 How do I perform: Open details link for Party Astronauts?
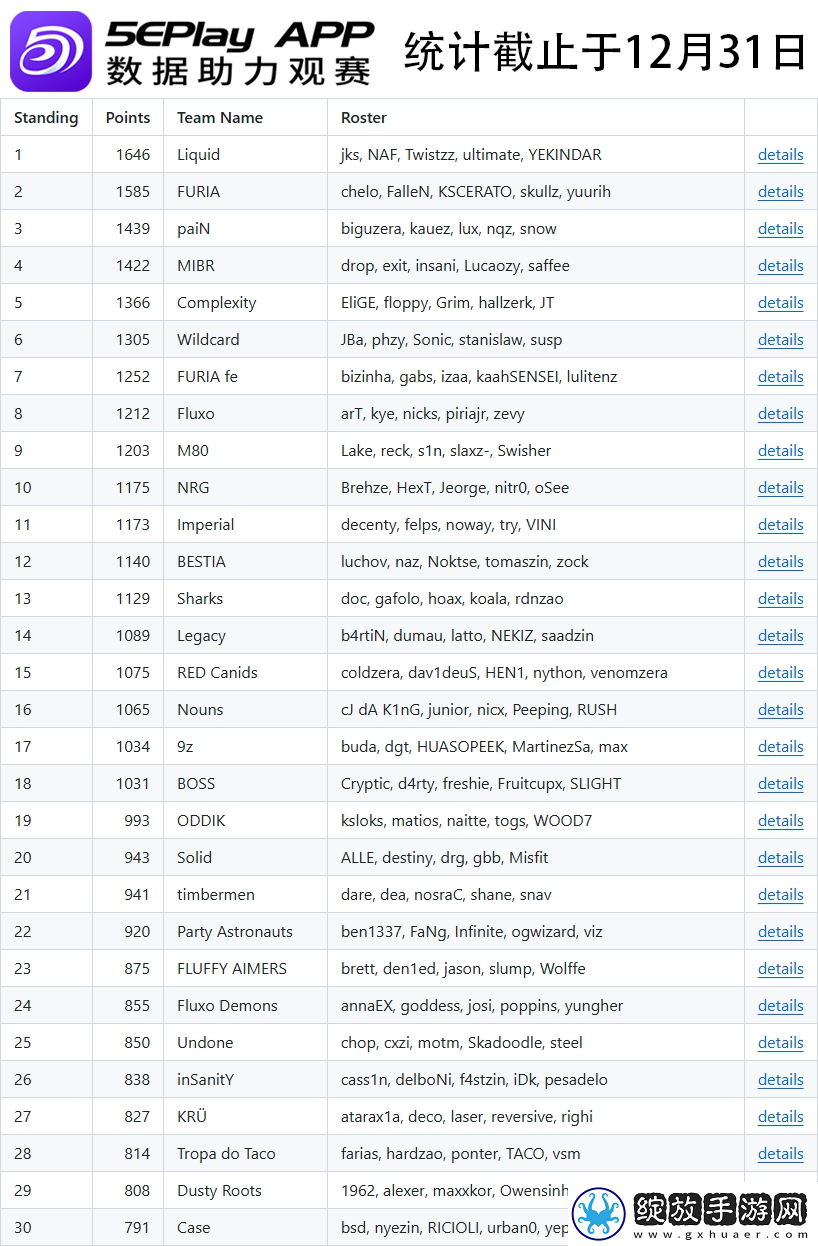pyautogui.click(x=780, y=932)
